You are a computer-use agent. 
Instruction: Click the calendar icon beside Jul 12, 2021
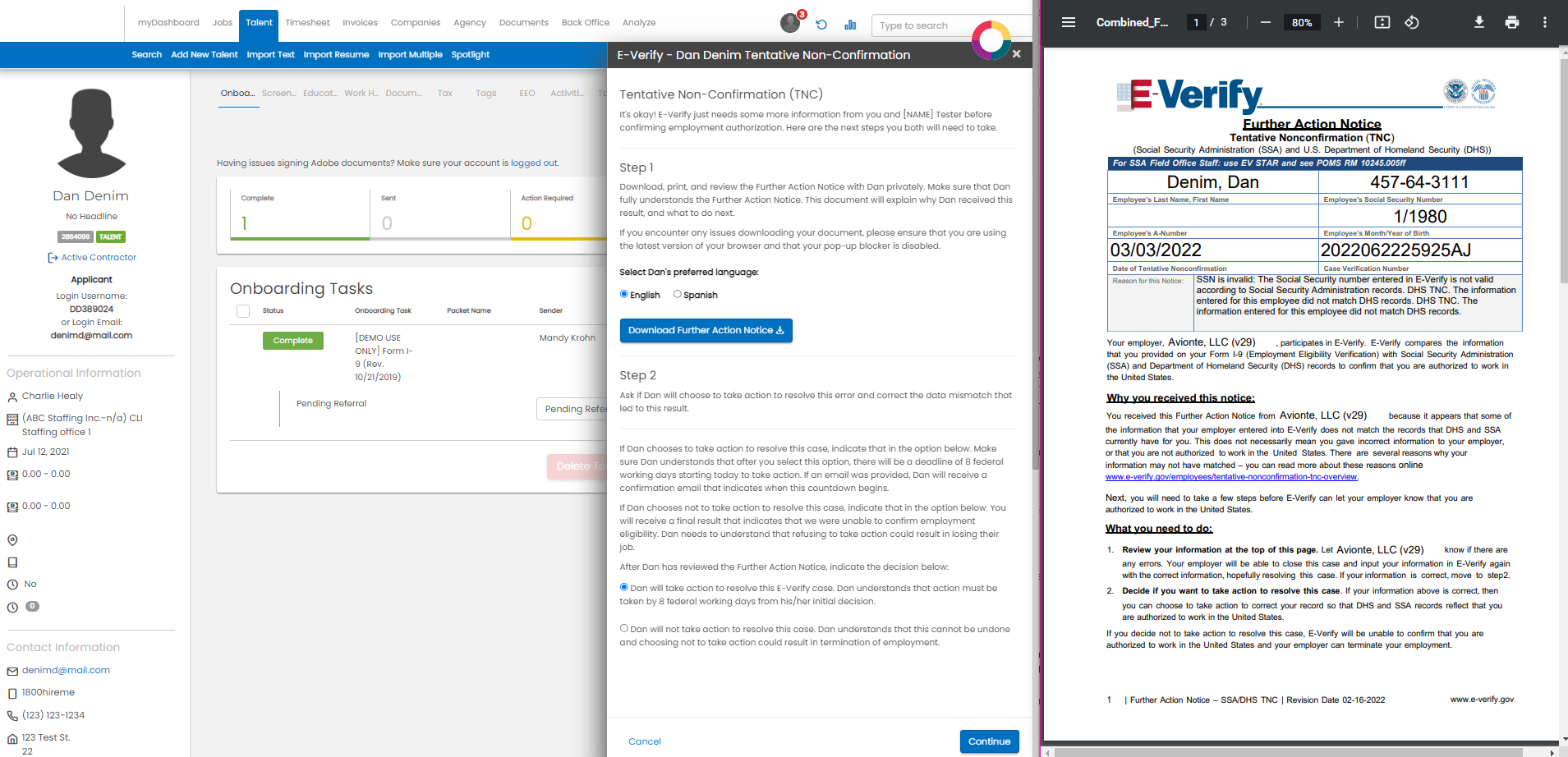(x=12, y=452)
